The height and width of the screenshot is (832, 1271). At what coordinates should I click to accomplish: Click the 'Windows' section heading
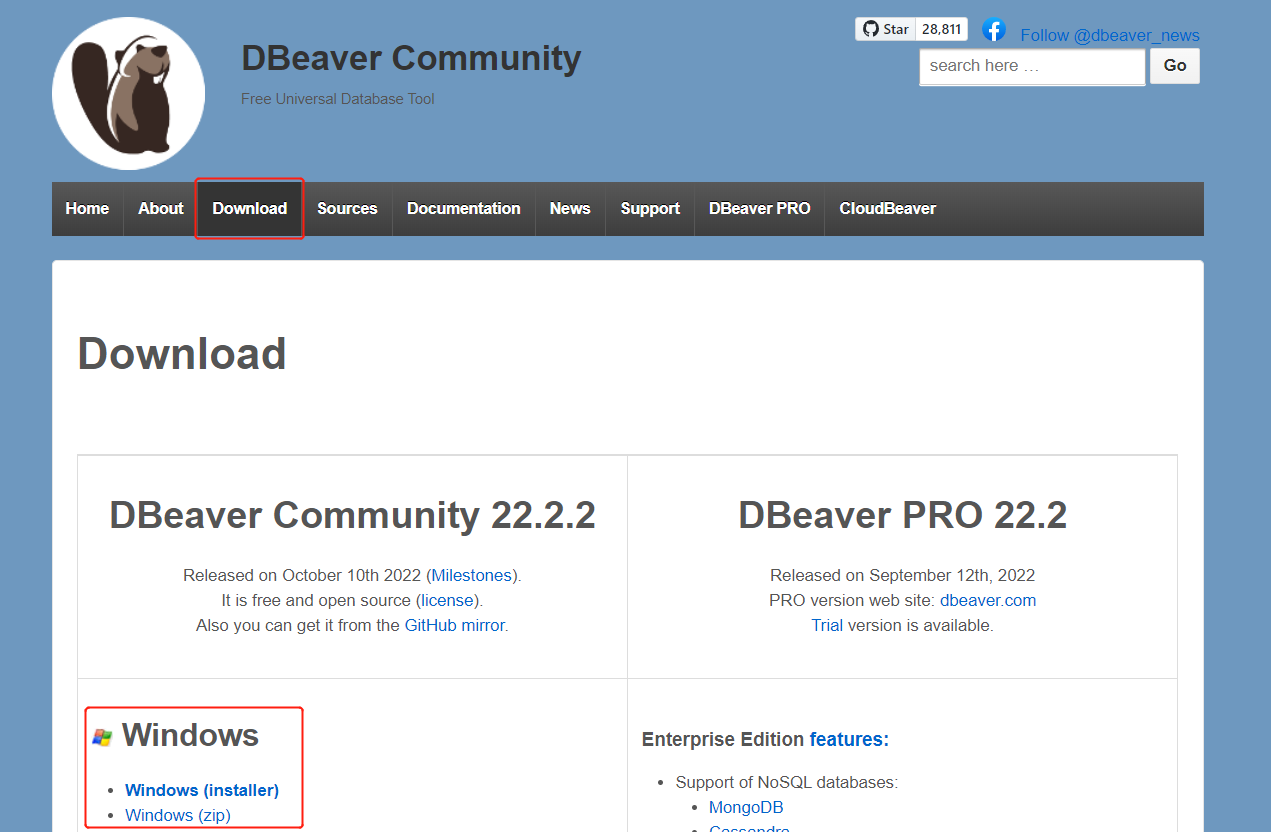(x=190, y=736)
